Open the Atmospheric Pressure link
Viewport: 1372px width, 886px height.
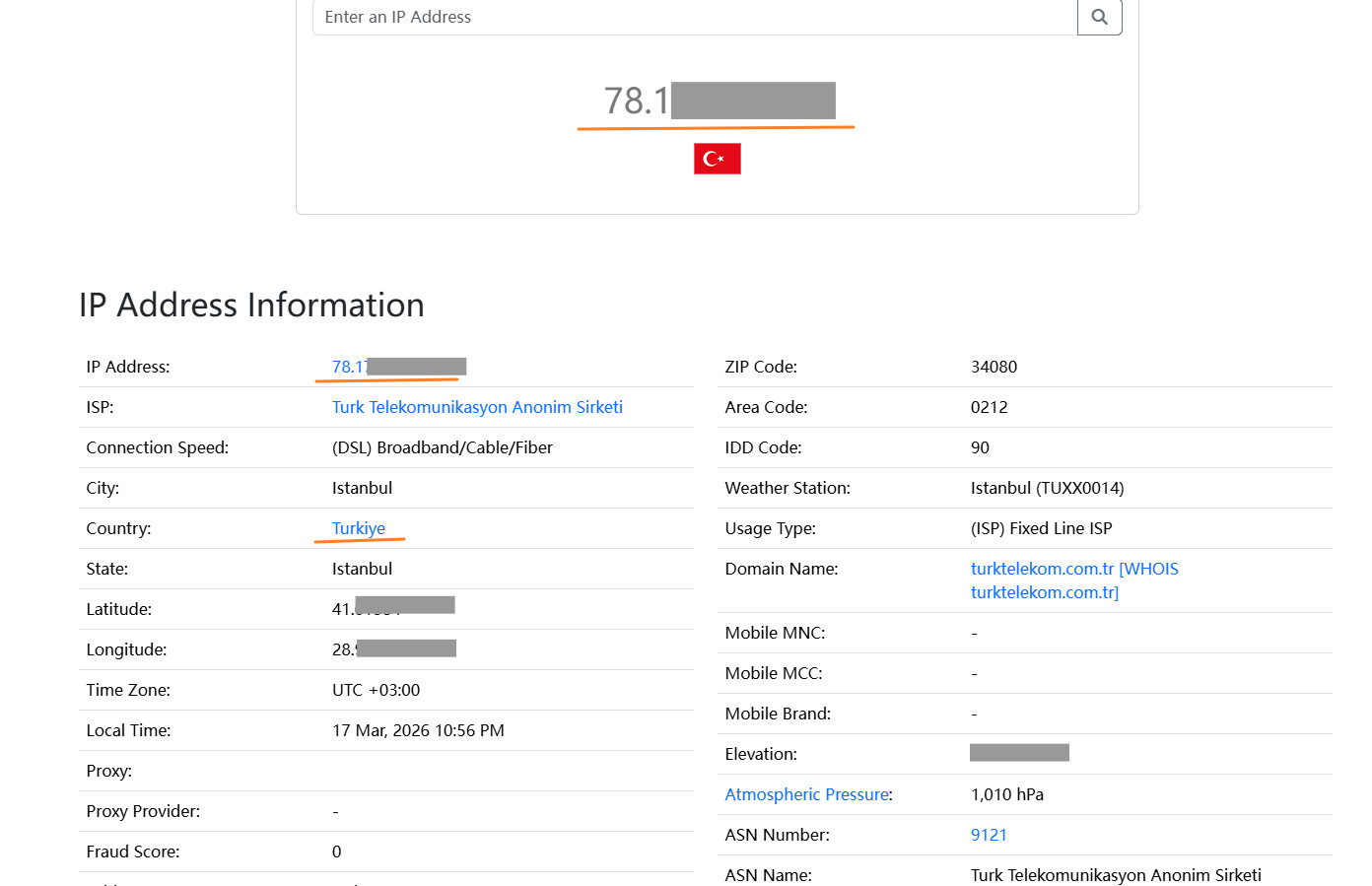point(807,794)
